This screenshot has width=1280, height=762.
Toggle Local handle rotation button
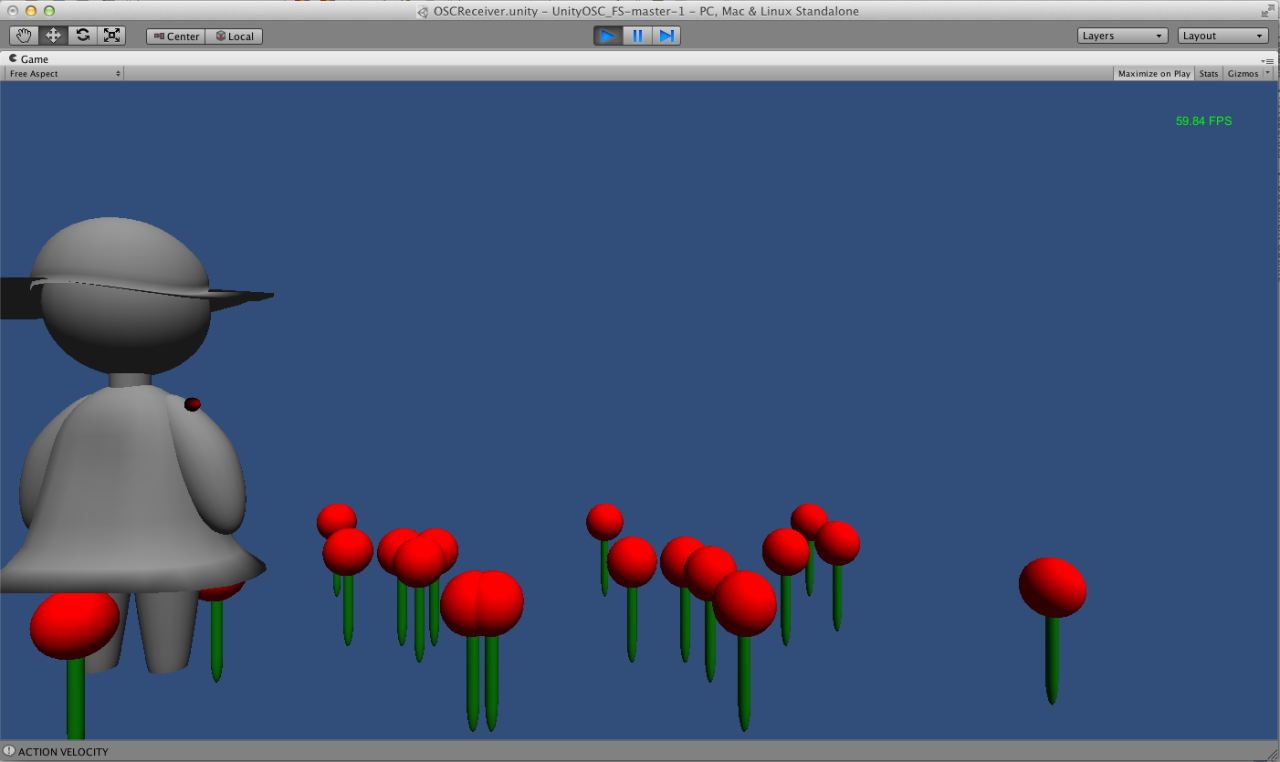[x=234, y=37]
